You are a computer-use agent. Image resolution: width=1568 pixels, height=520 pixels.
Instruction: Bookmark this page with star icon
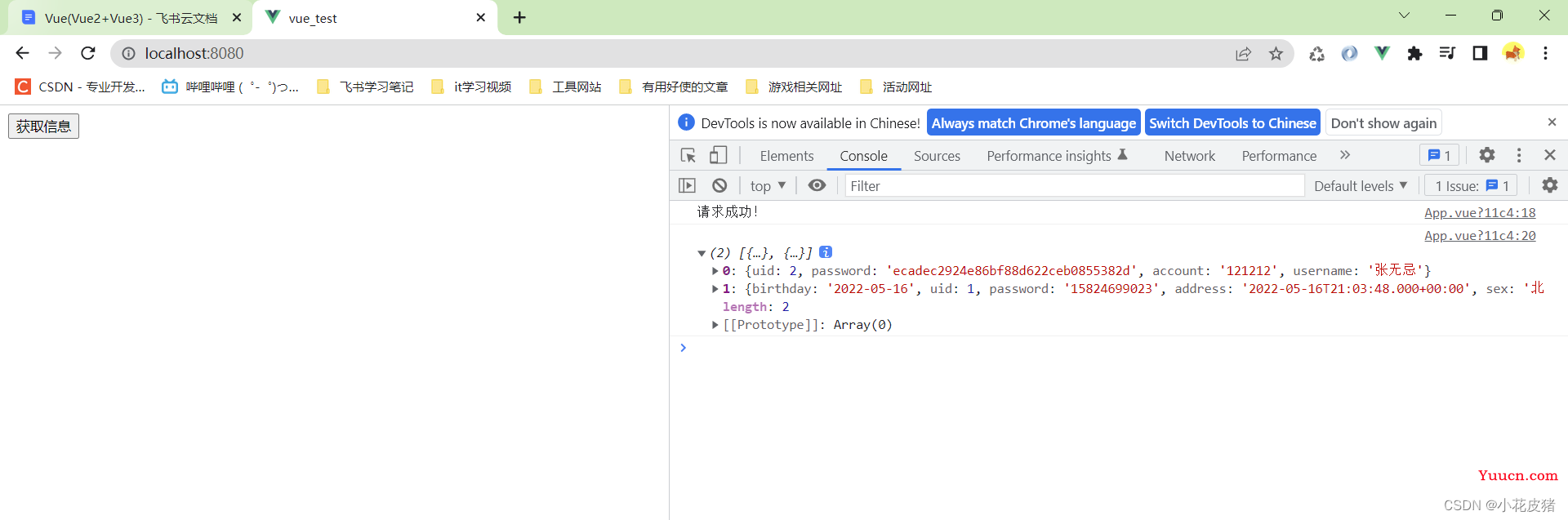coord(1276,53)
